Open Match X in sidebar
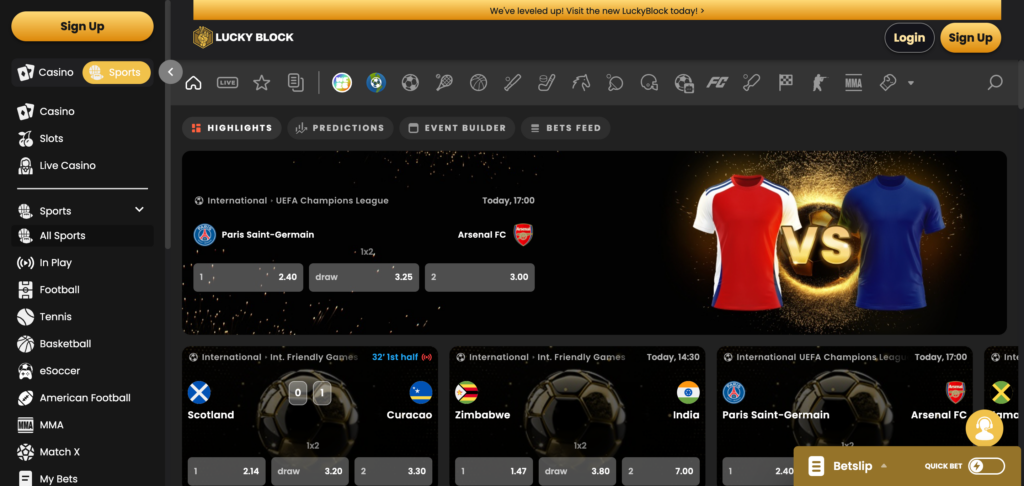Image resolution: width=1024 pixels, height=486 pixels. [x=82, y=451]
